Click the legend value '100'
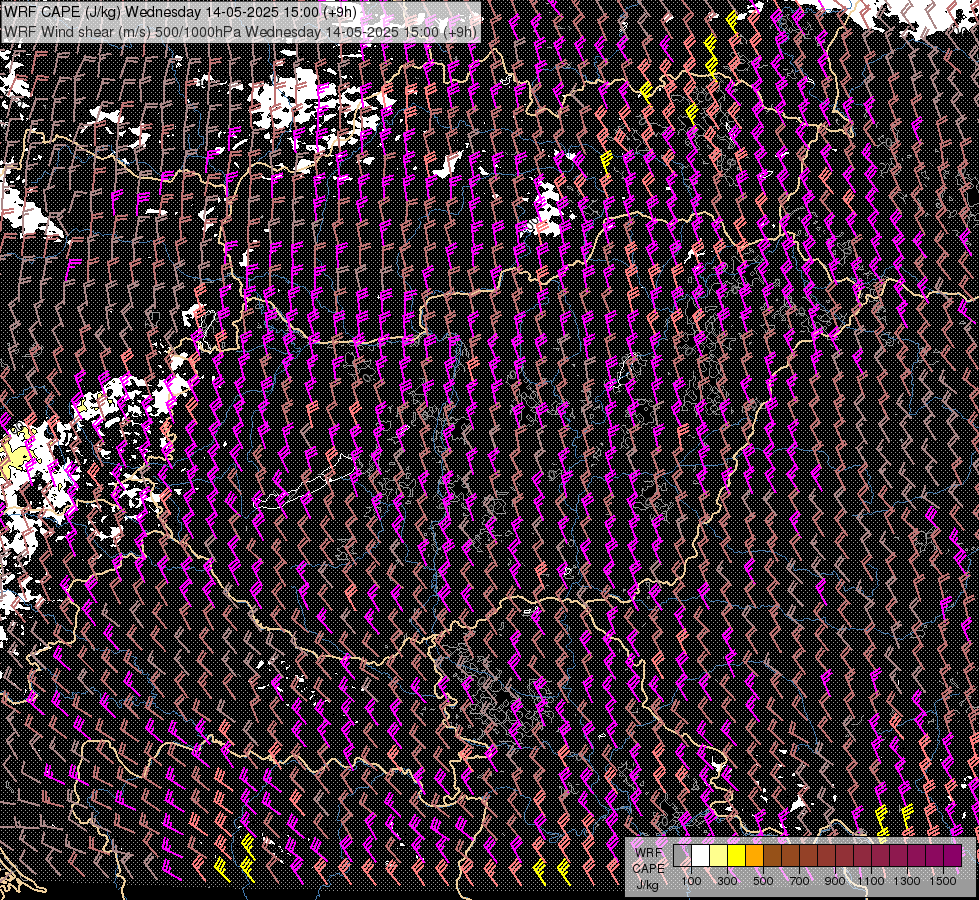This screenshot has width=979, height=900. pyautogui.click(x=691, y=881)
